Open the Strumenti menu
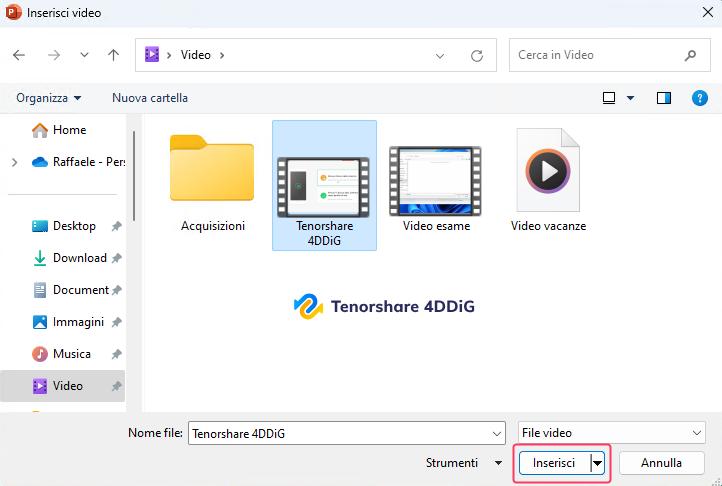The image size is (722, 486). click(464, 463)
